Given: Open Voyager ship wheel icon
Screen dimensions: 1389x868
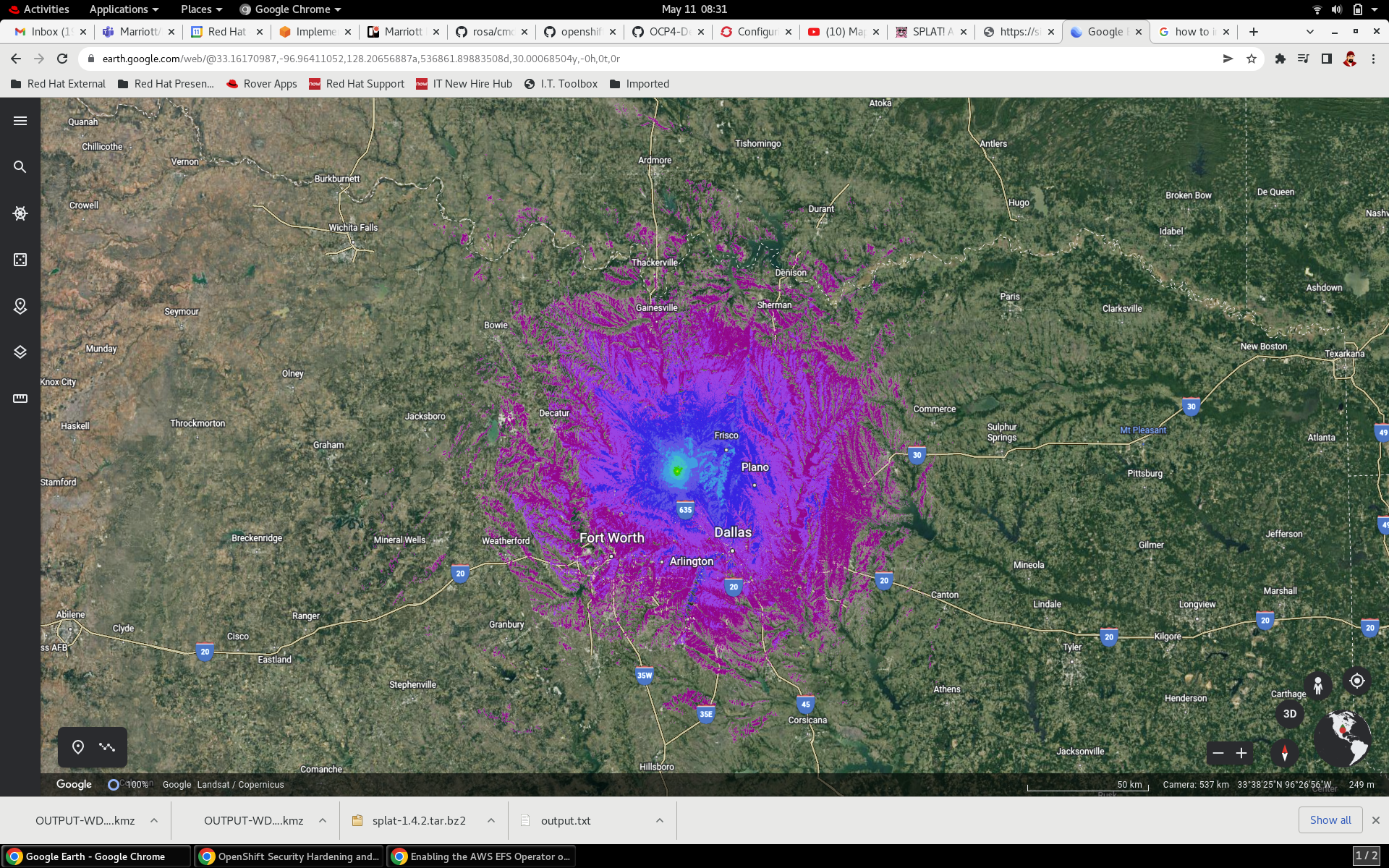Looking at the screenshot, I should 20,213.
